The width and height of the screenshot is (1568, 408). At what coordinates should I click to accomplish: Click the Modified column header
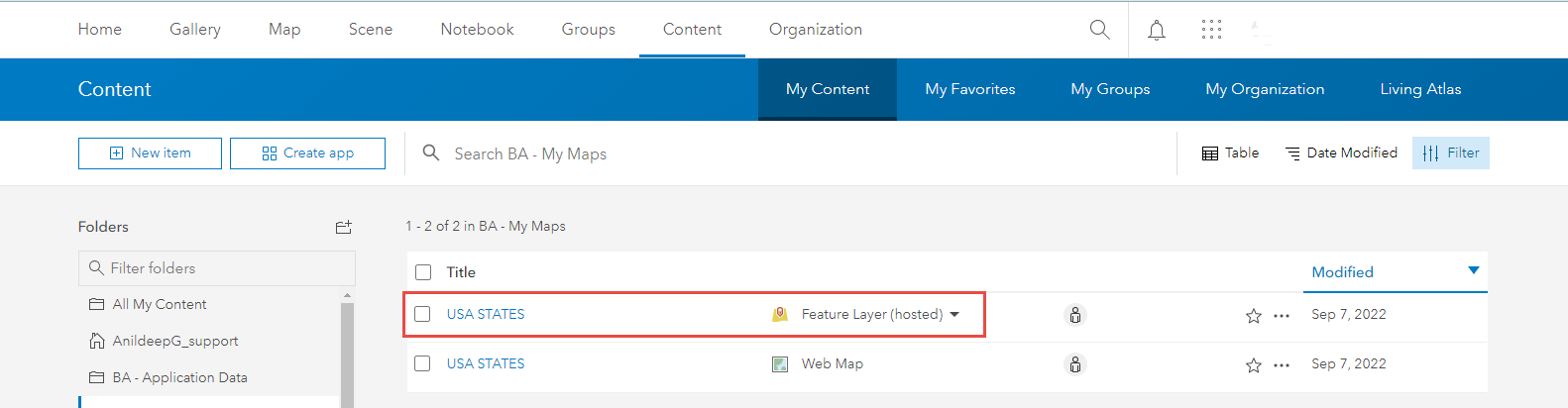1342,272
